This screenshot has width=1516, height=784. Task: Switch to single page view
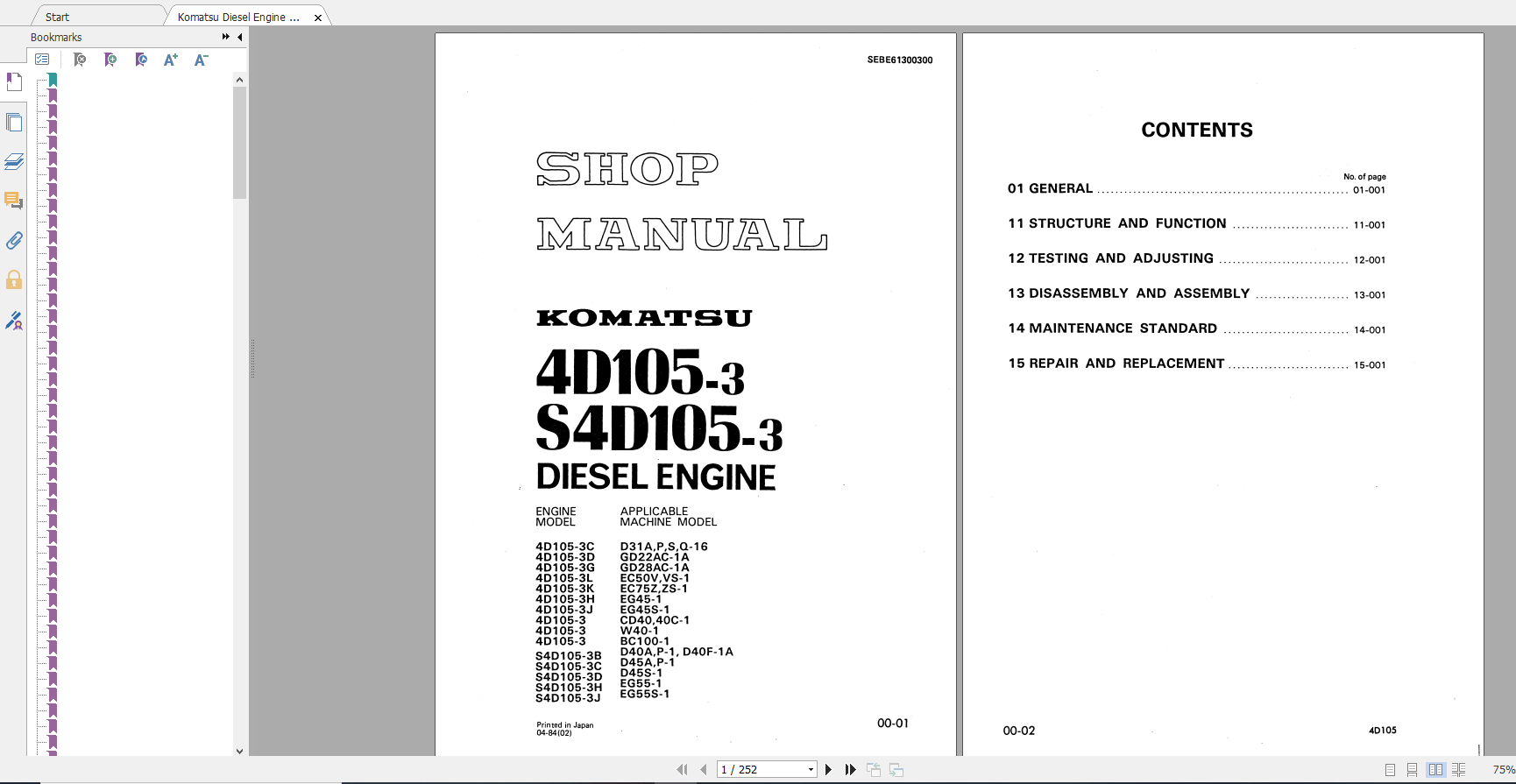point(1390,769)
